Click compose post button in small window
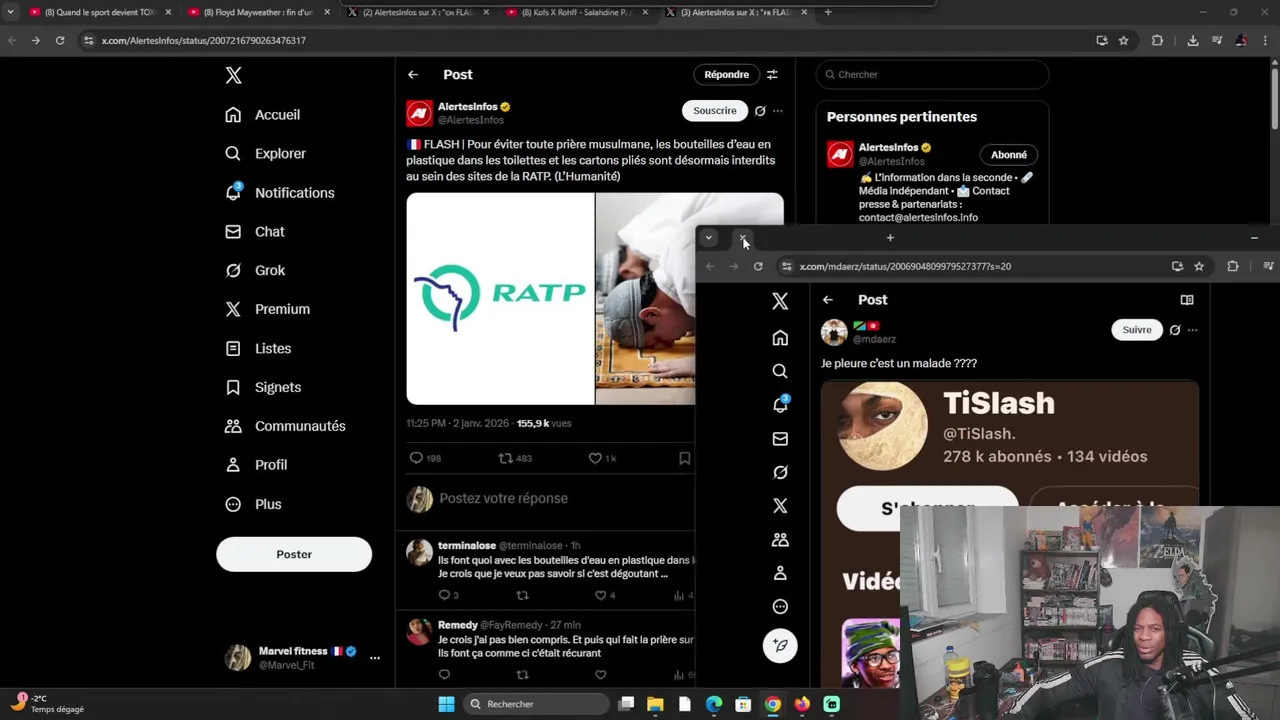1280x720 pixels. 780,645
